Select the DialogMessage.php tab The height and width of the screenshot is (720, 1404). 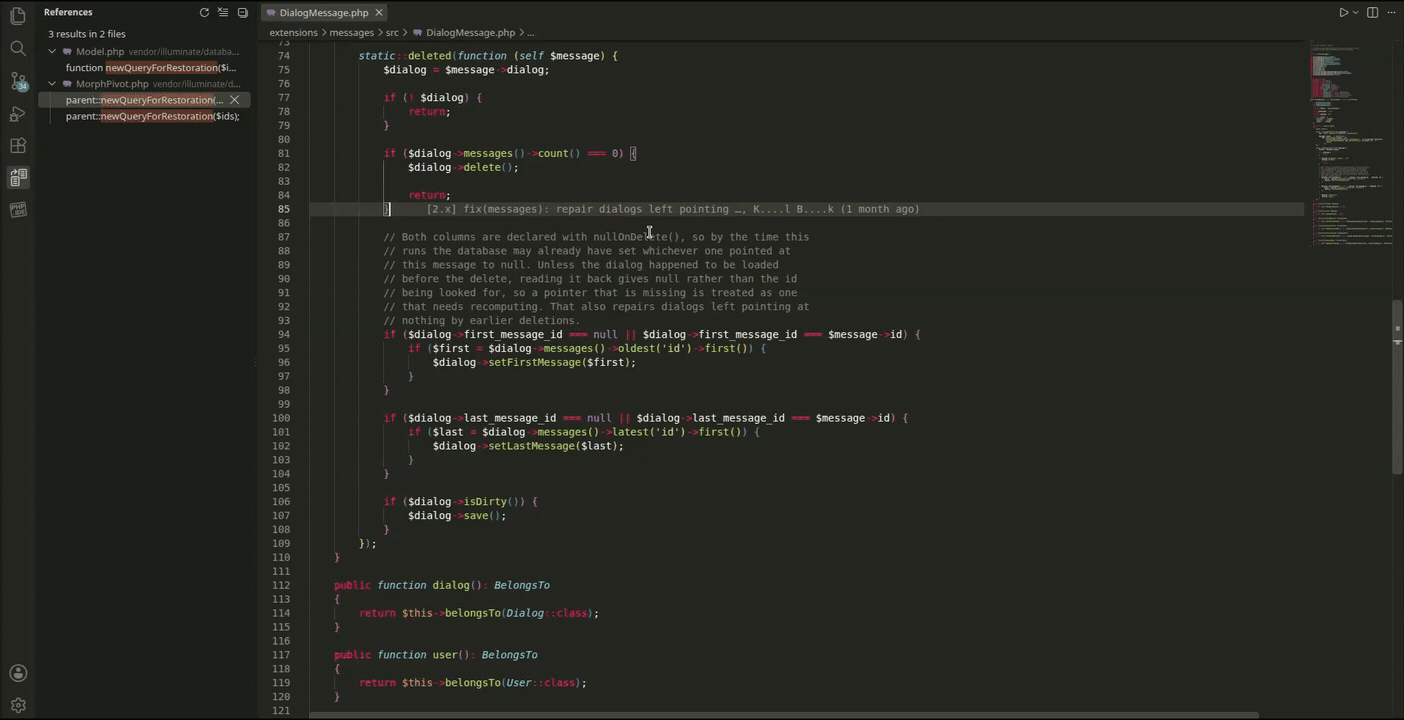(x=323, y=12)
